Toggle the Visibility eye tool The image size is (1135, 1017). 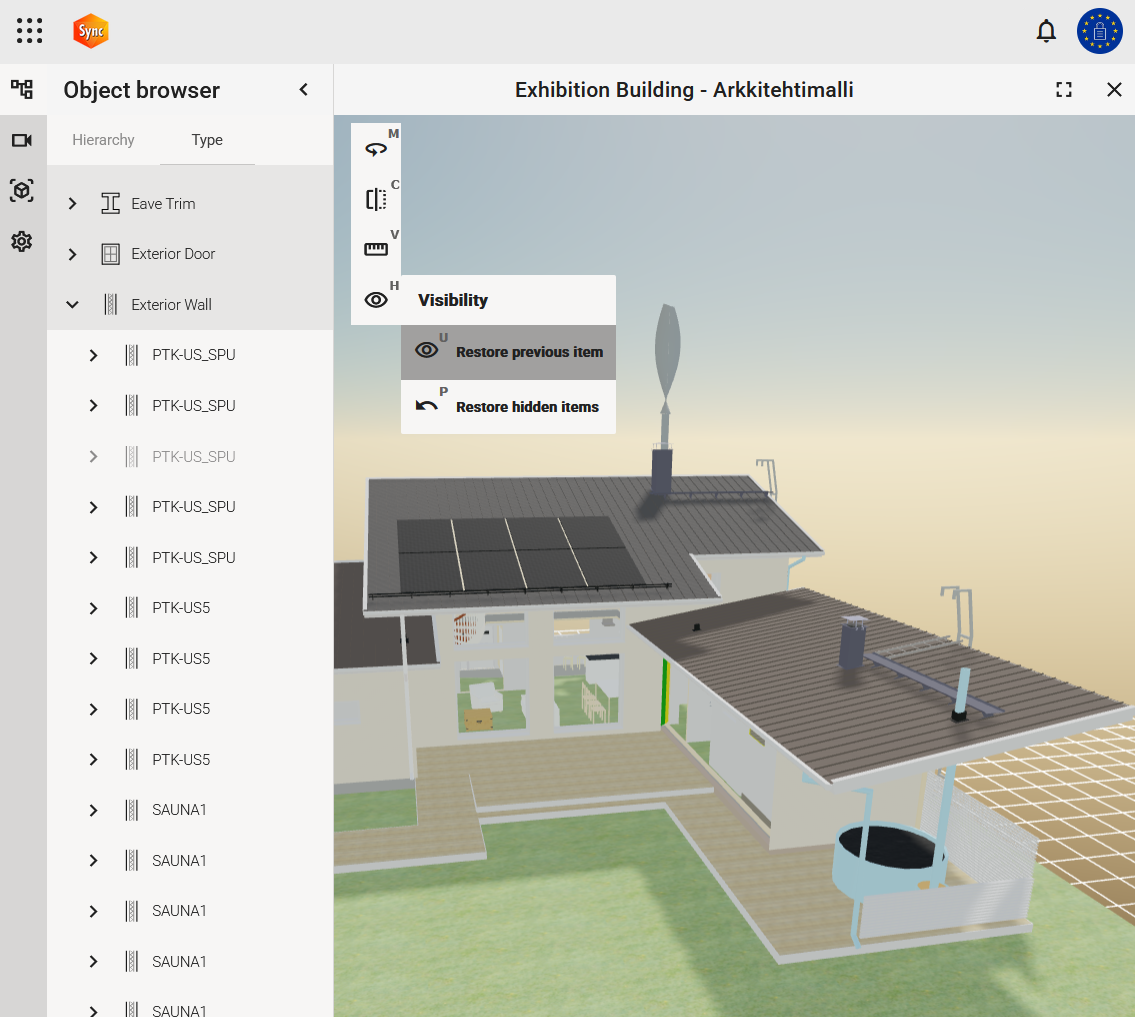pyautogui.click(x=376, y=300)
